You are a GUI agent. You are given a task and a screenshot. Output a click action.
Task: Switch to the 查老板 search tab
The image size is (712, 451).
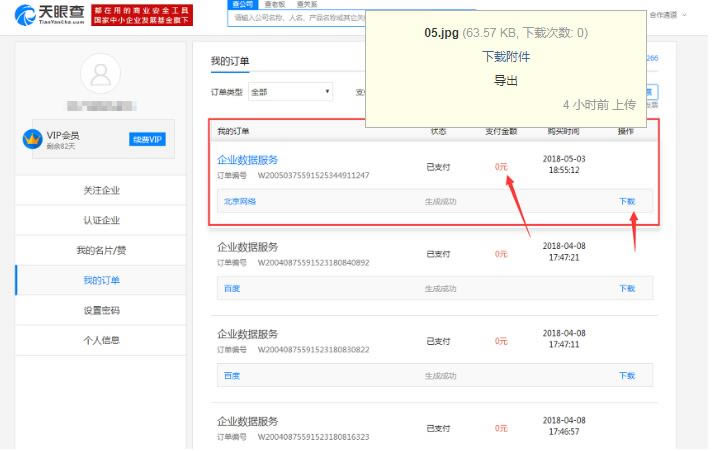coord(268,3)
